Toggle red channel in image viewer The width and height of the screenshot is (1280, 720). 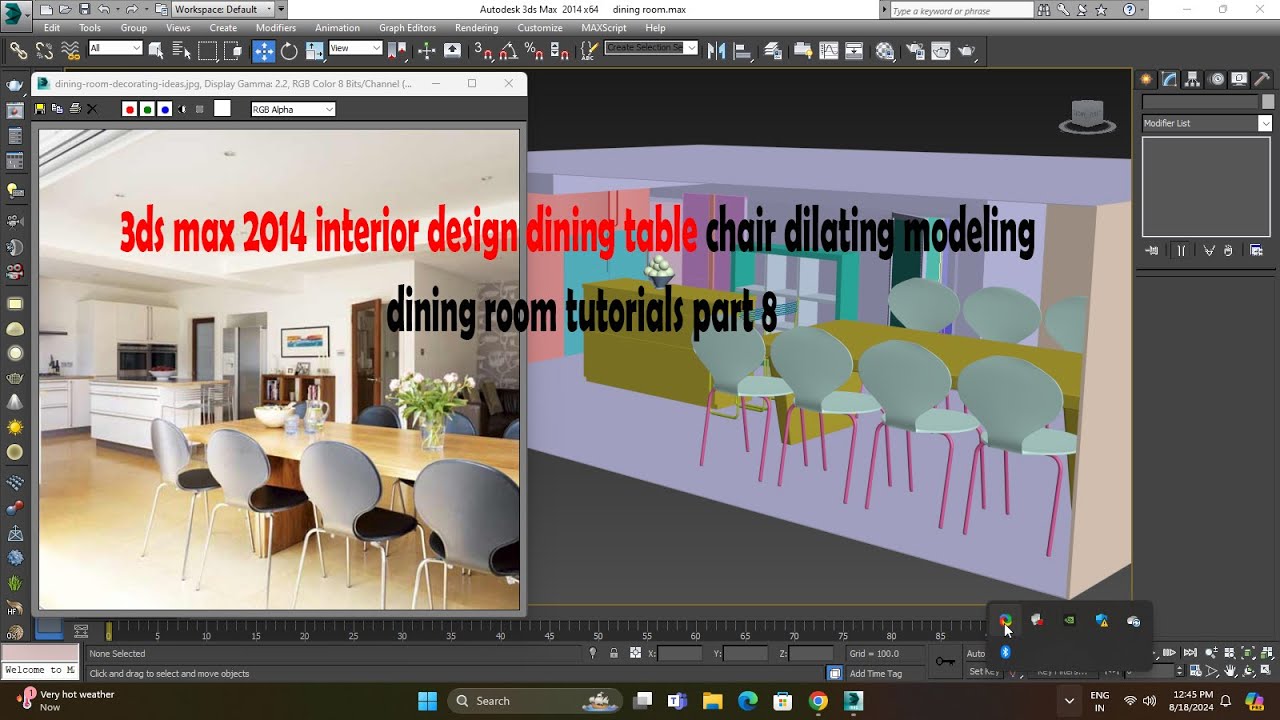click(129, 109)
